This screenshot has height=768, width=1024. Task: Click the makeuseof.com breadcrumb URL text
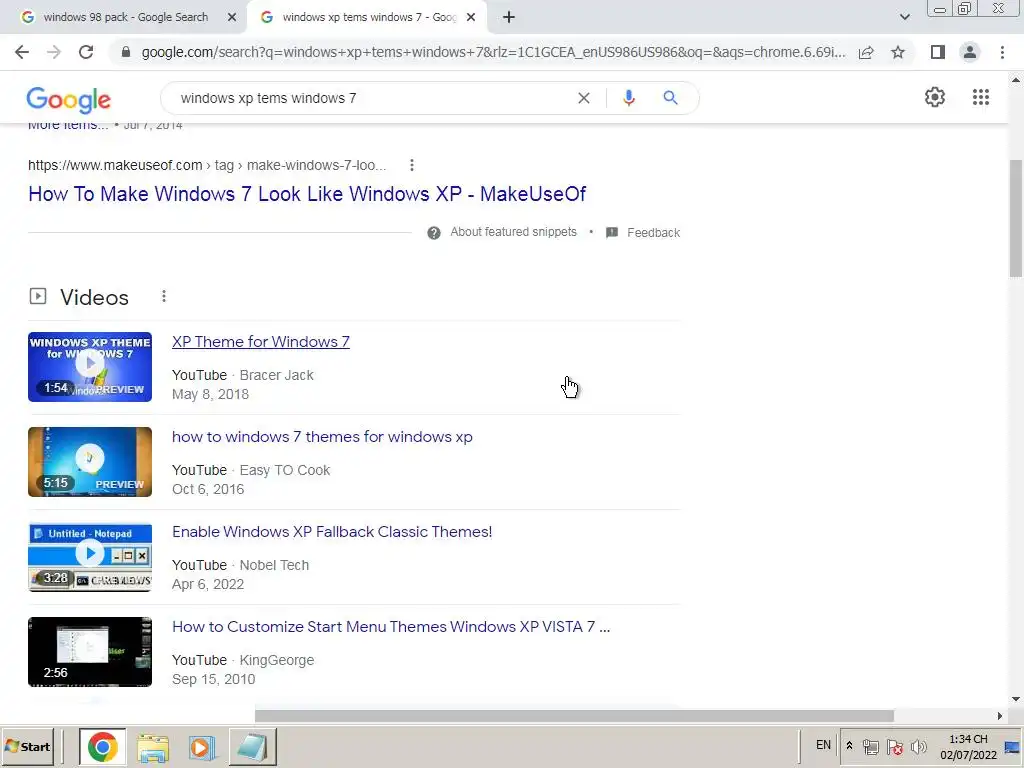tap(207, 165)
